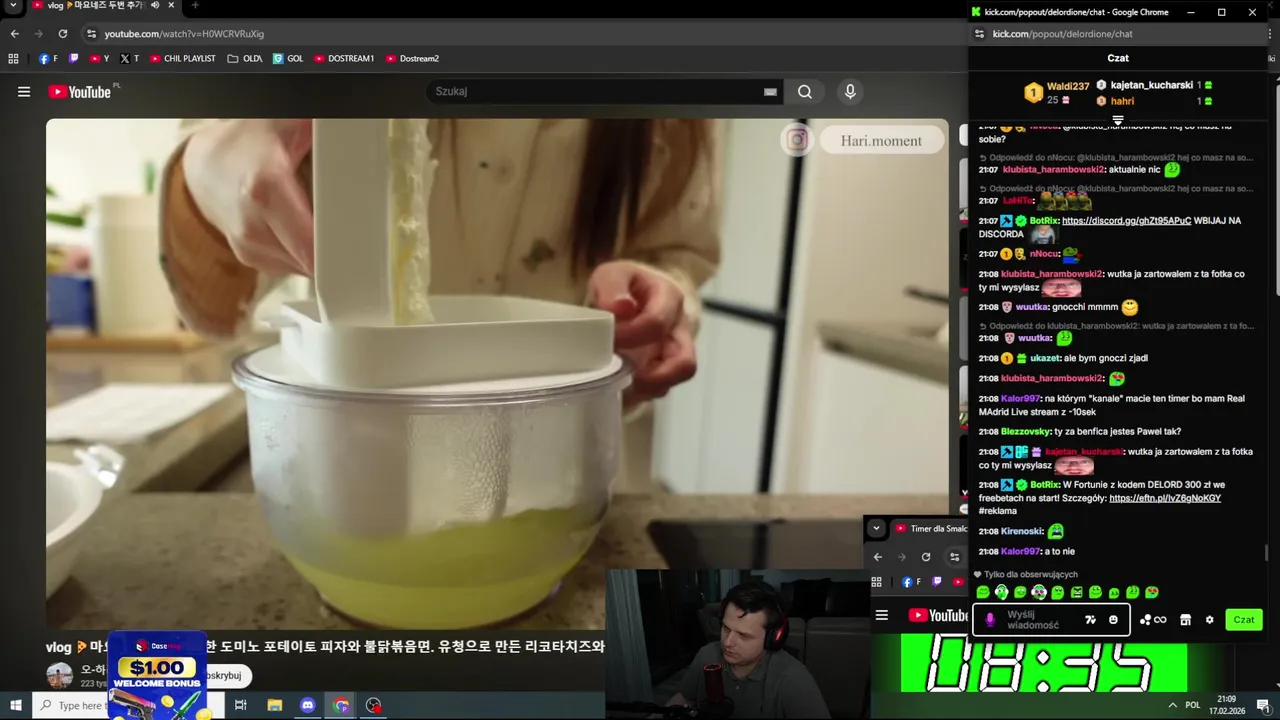1280x720 pixels.
Task: Open the DOSTREAM1 bookmark
Action: tap(344, 59)
